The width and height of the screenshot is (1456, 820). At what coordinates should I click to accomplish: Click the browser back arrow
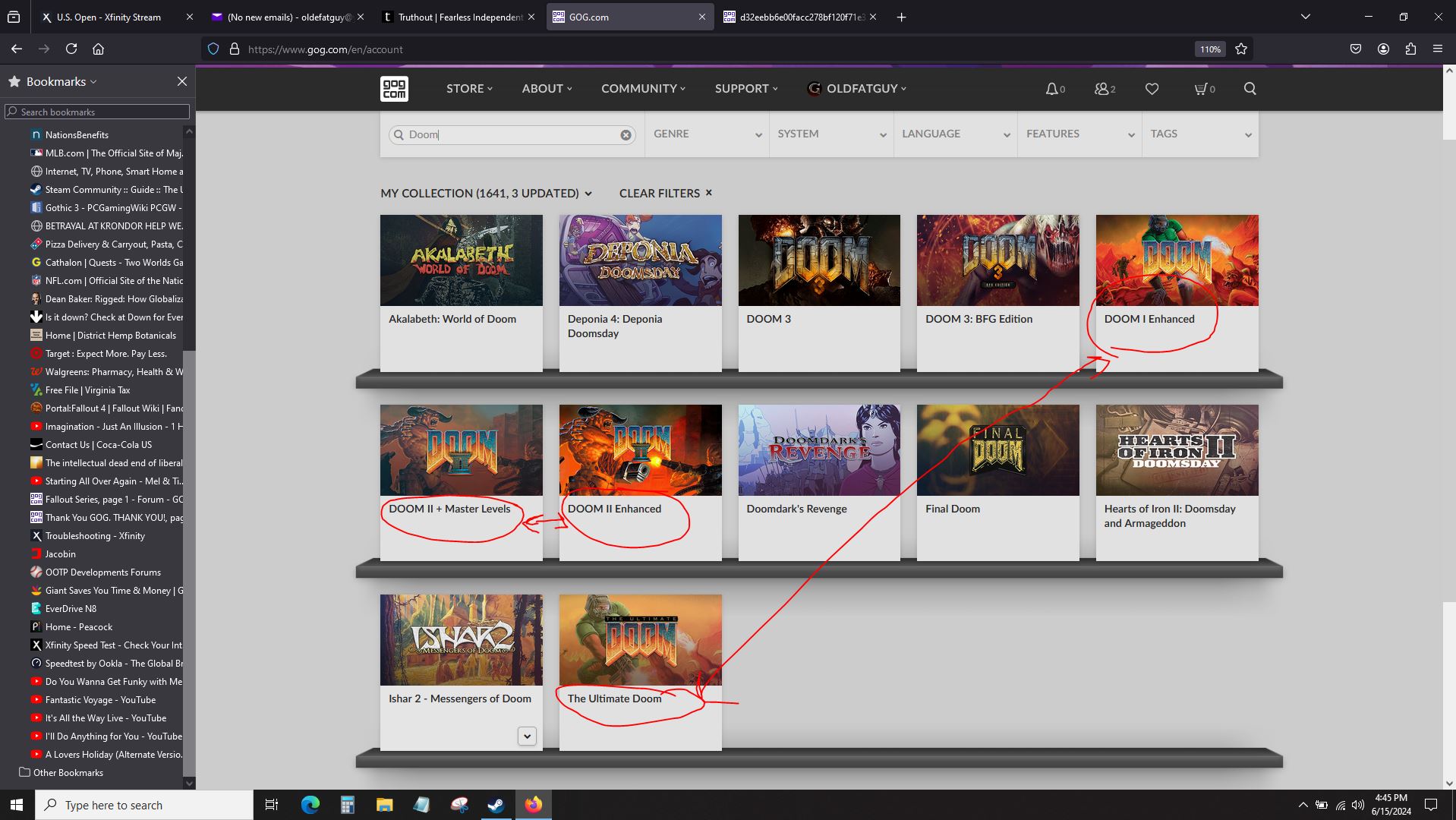click(17, 49)
